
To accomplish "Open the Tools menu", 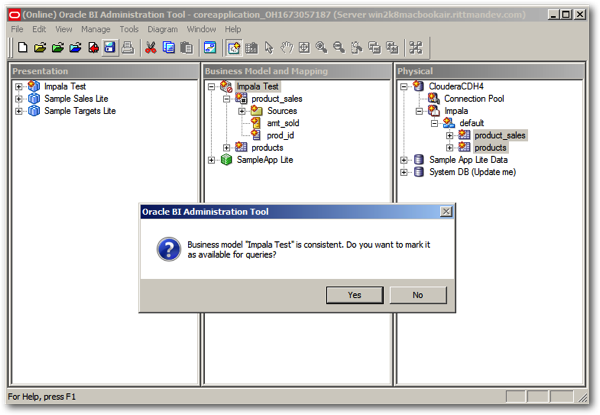I will click(129, 29).
